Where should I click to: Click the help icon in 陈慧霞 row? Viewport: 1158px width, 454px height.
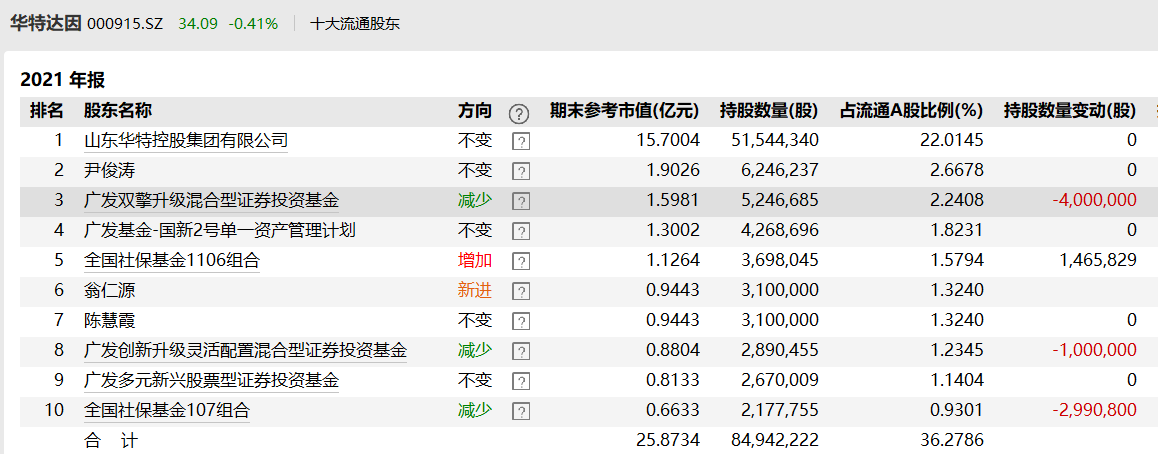520,321
